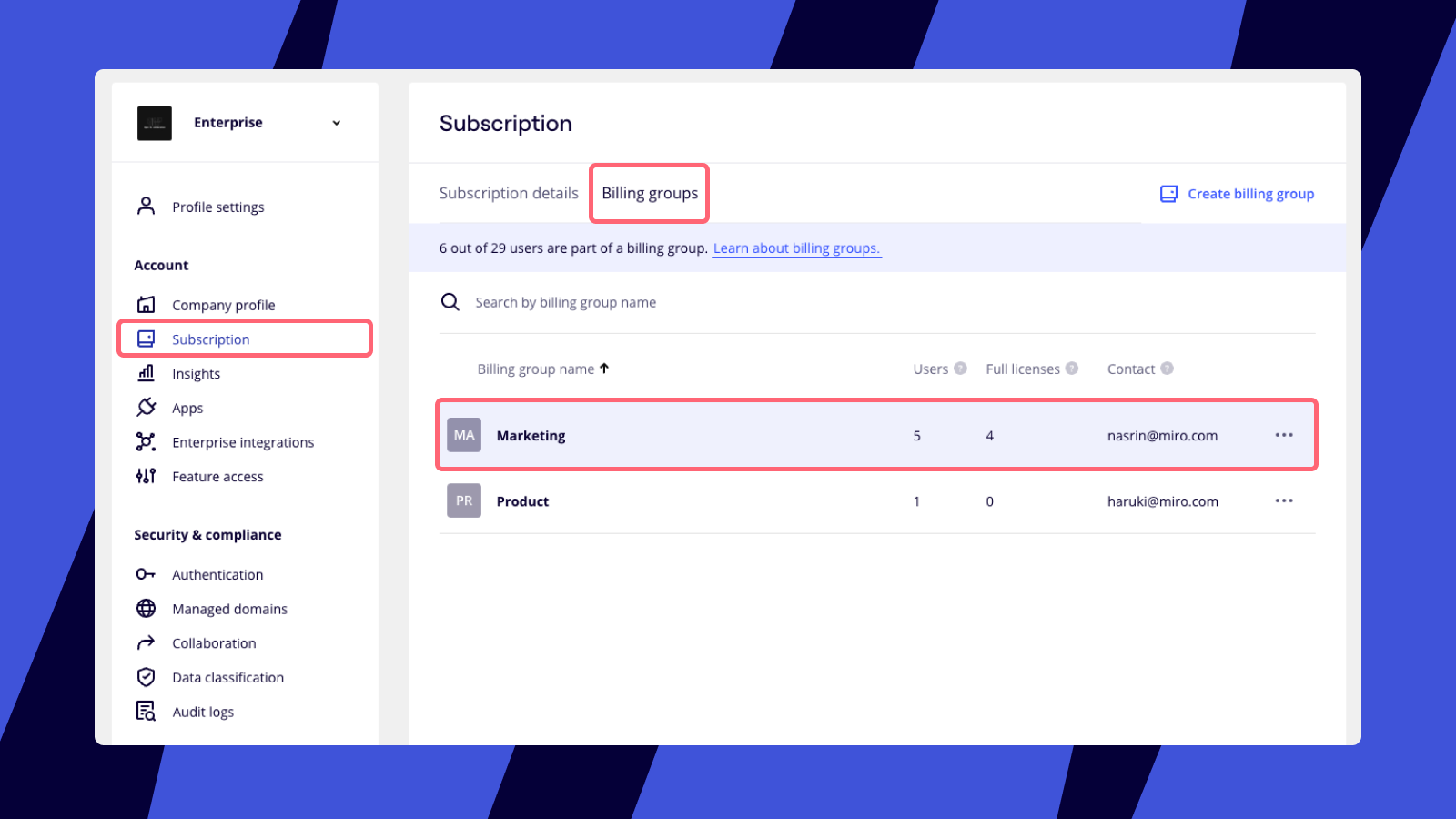This screenshot has width=1456, height=819.
Task: Expand the Enterprise account dropdown
Action: tap(336, 123)
